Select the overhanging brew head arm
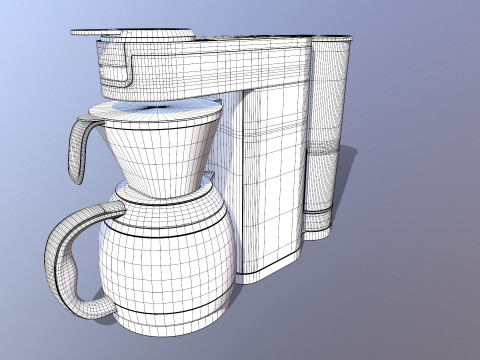This screenshot has height=360, width=480. (203, 69)
